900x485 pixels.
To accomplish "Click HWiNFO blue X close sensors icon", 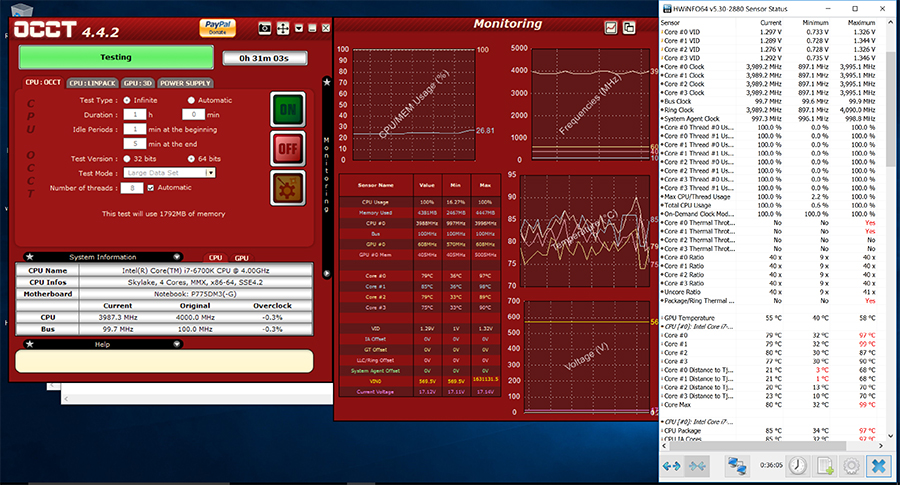I will (878, 466).
